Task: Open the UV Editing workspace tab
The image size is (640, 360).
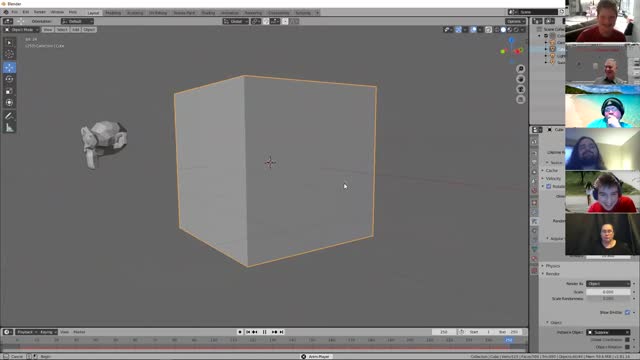Action: tap(158, 13)
